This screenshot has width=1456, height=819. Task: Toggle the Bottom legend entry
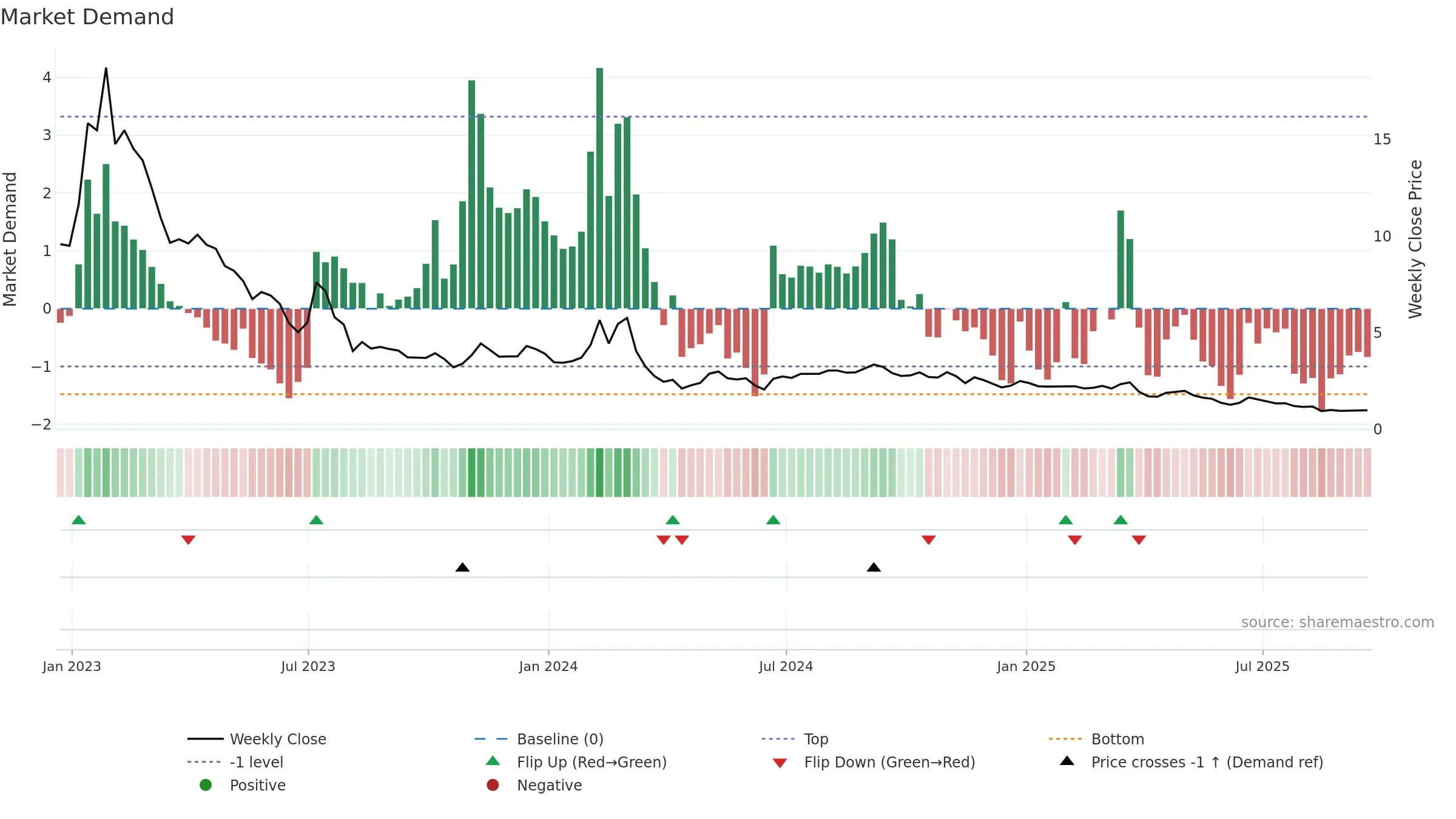pos(1096,739)
